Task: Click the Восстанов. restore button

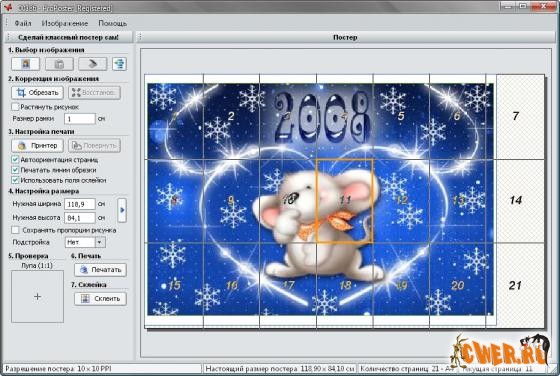Action: pyautogui.click(x=94, y=92)
